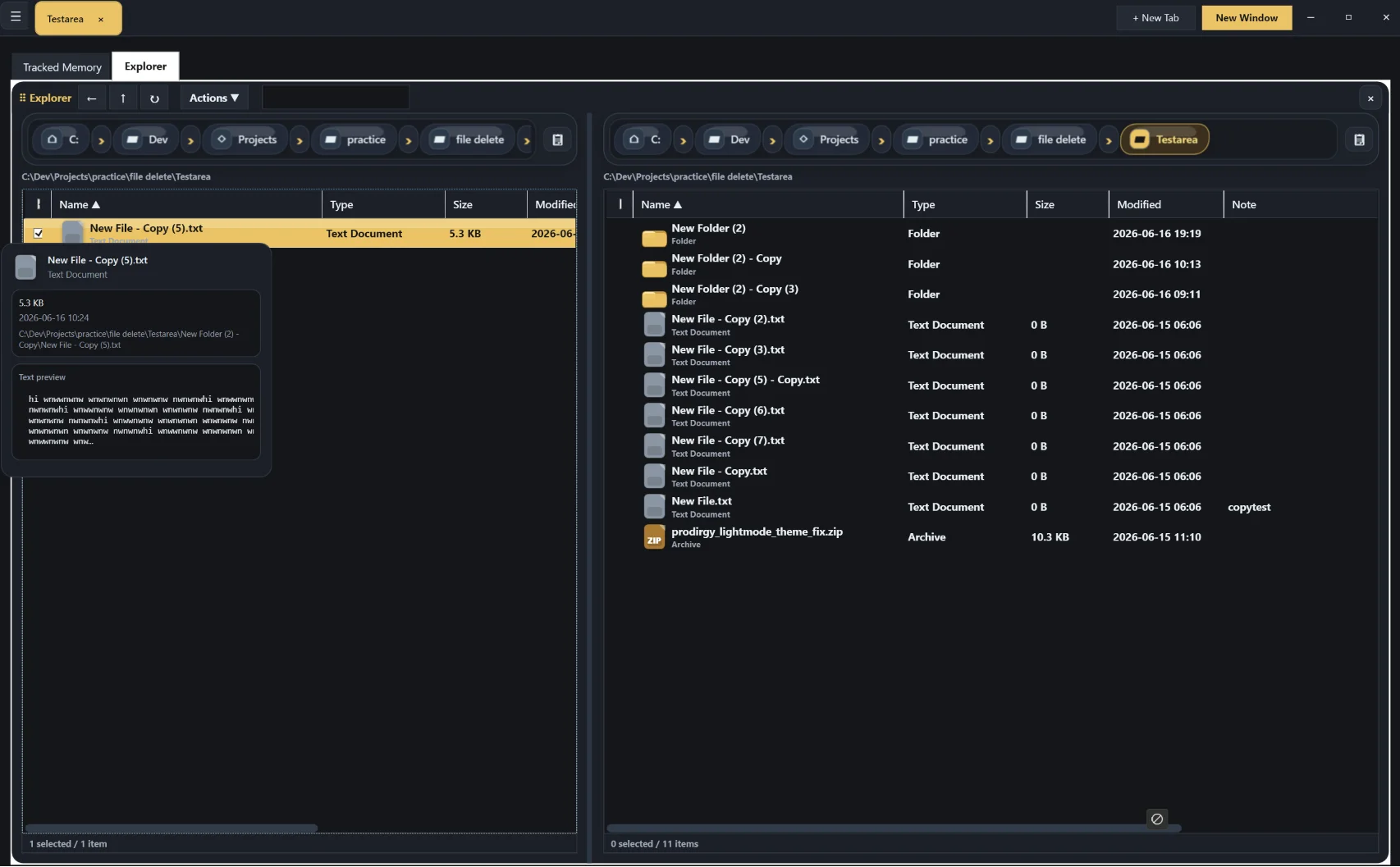Click the Explorer back arrow

pos(92,98)
